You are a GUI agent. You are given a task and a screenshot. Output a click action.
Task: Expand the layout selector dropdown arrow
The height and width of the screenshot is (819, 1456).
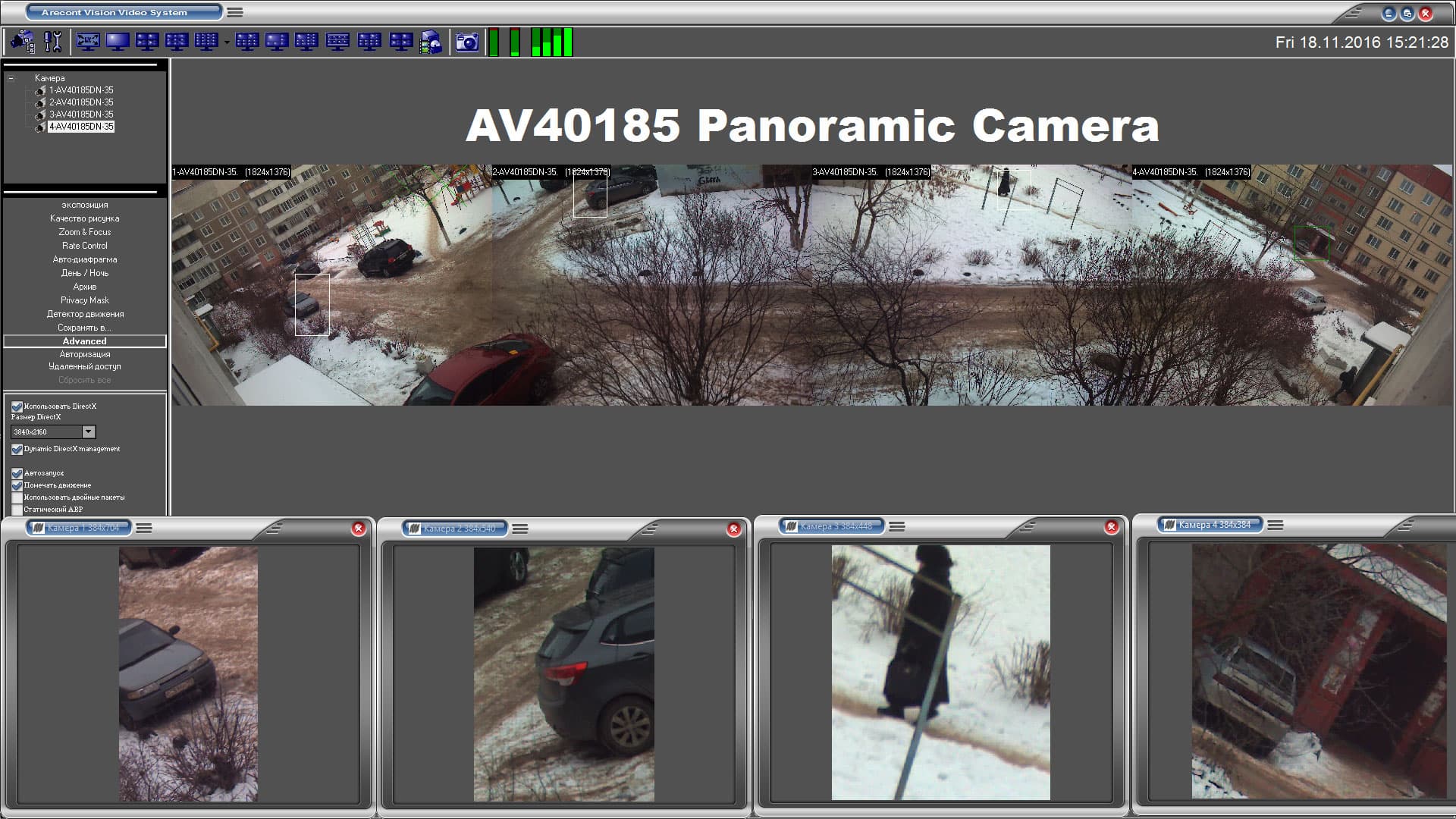pos(226,42)
